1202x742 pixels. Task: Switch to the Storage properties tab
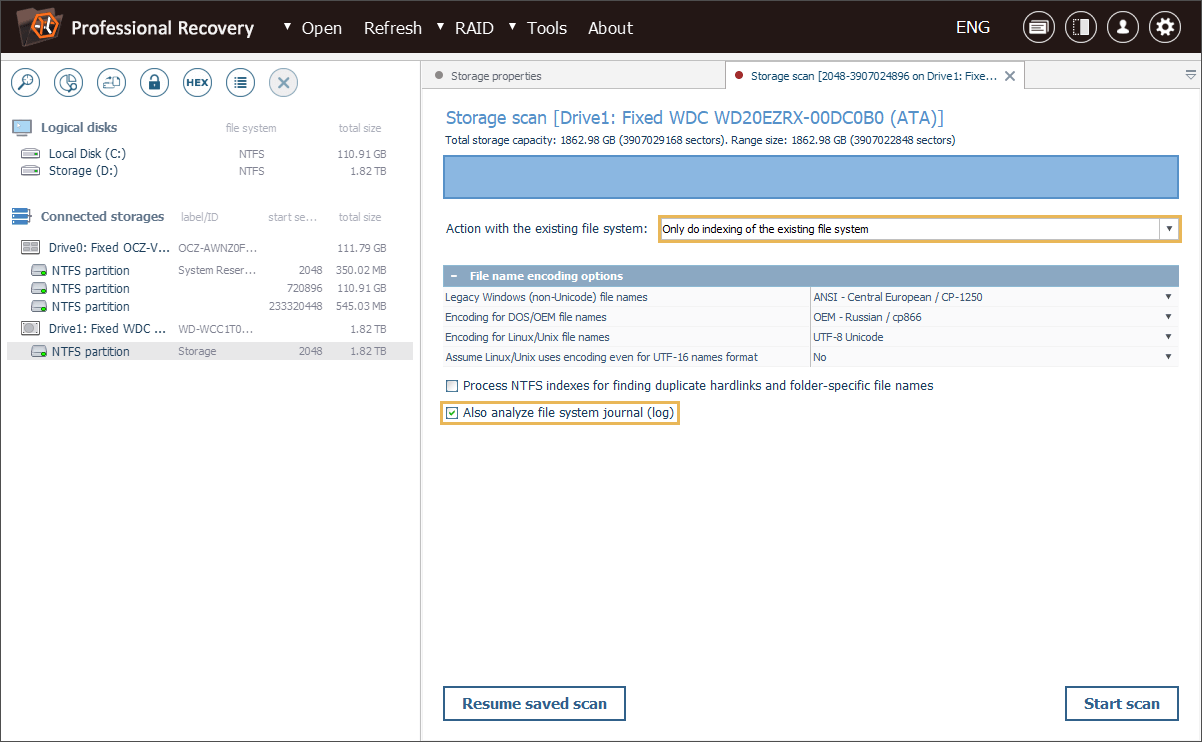coord(496,76)
